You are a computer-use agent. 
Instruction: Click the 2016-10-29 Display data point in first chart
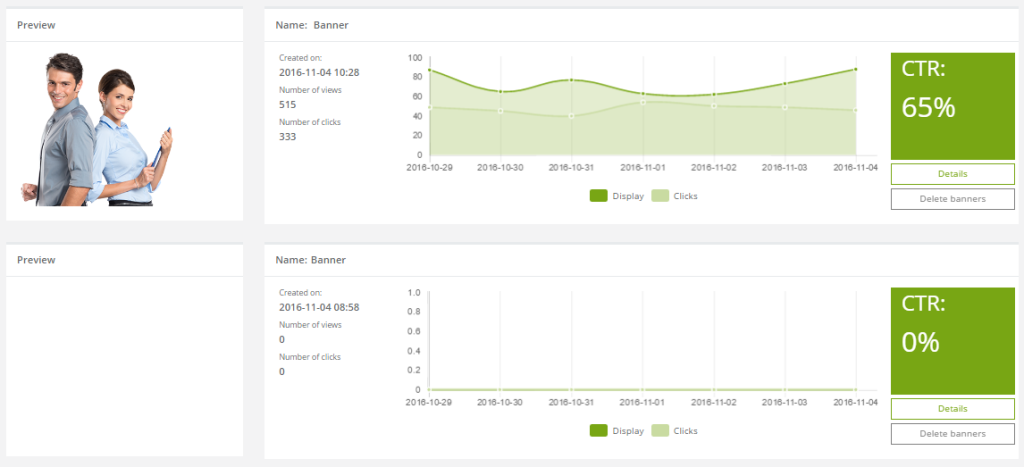click(x=430, y=70)
